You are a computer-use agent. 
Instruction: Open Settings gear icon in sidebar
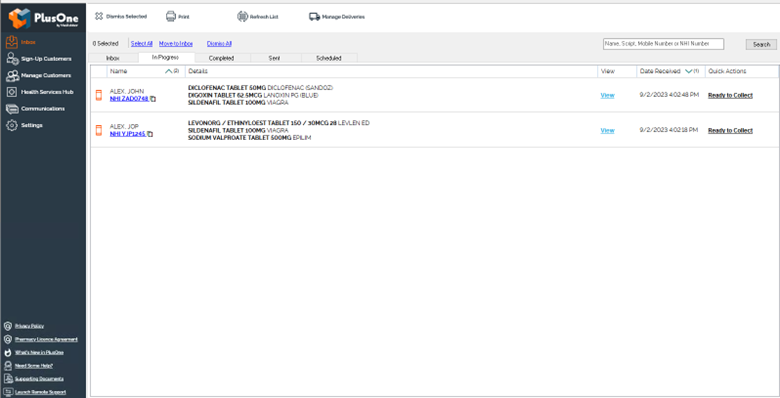click(12, 125)
